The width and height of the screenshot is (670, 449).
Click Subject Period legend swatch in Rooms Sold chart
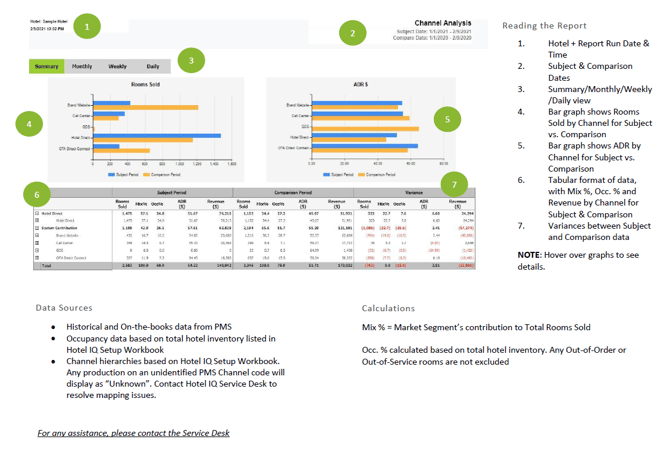[x=110, y=174]
